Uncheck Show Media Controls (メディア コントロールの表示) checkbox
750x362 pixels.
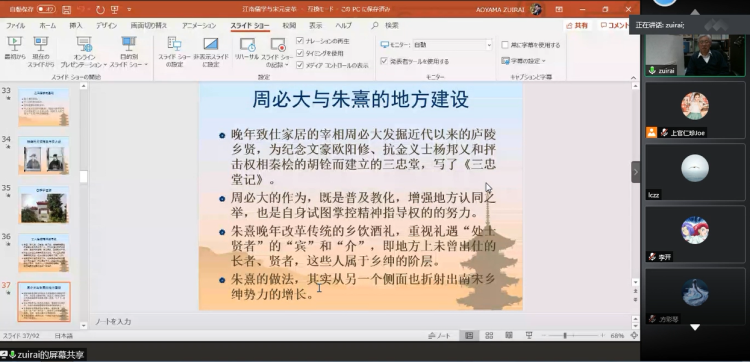pos(300,65)
